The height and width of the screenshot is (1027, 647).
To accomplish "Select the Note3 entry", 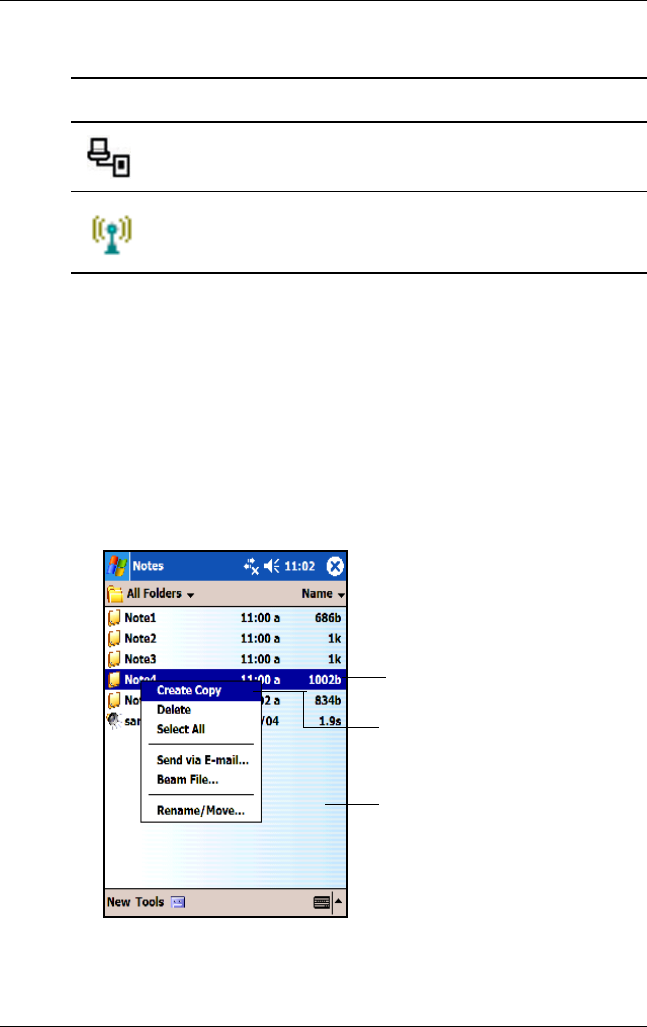I will 225,659.
